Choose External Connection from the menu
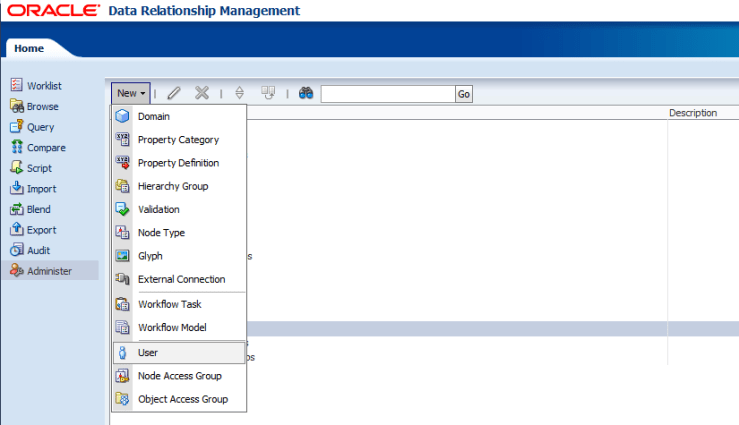Viewport: 739px width, 425px height. (181, 280)
